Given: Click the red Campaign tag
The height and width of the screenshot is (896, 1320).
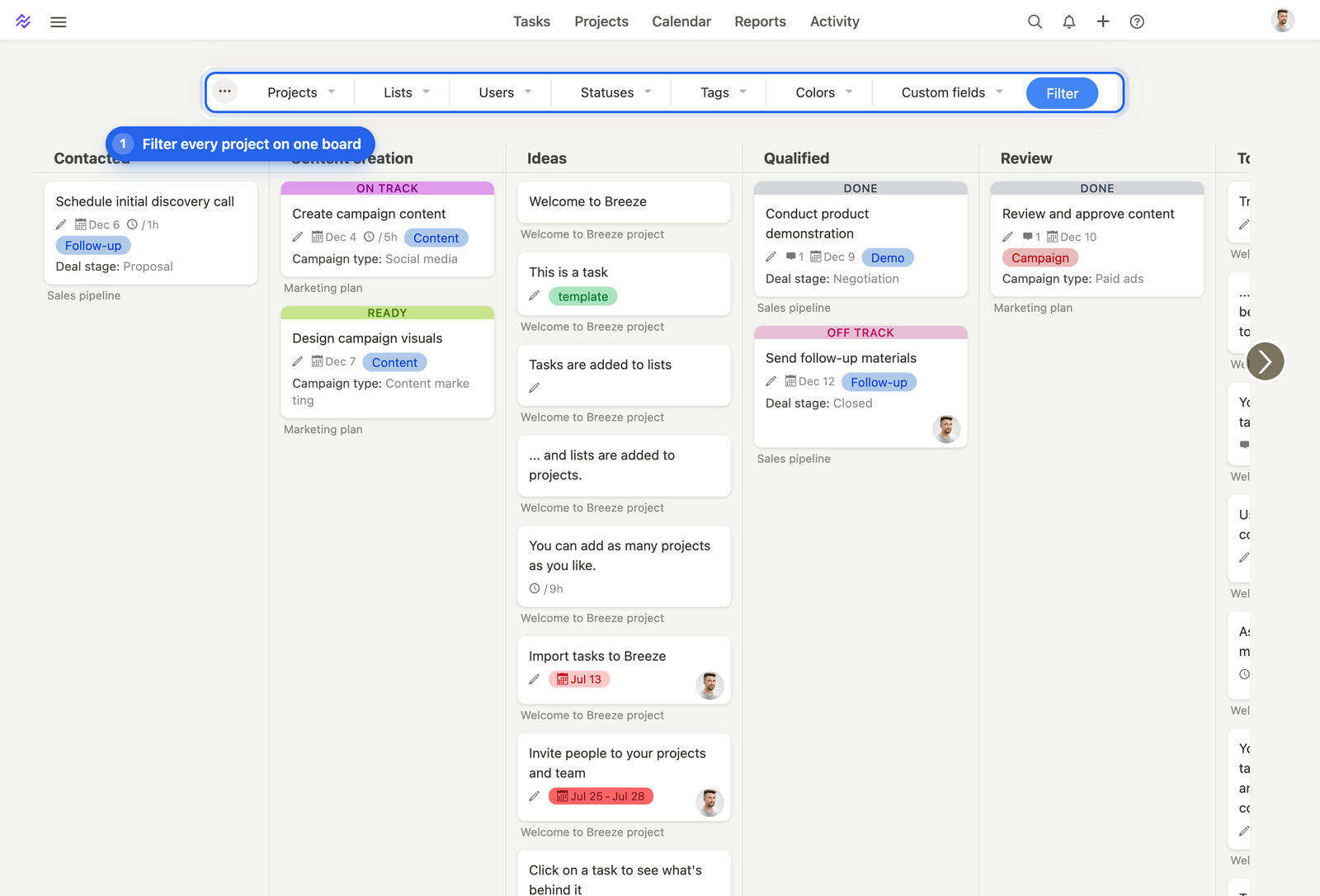Looking at the screenshot, I should tap(1039, 257).
